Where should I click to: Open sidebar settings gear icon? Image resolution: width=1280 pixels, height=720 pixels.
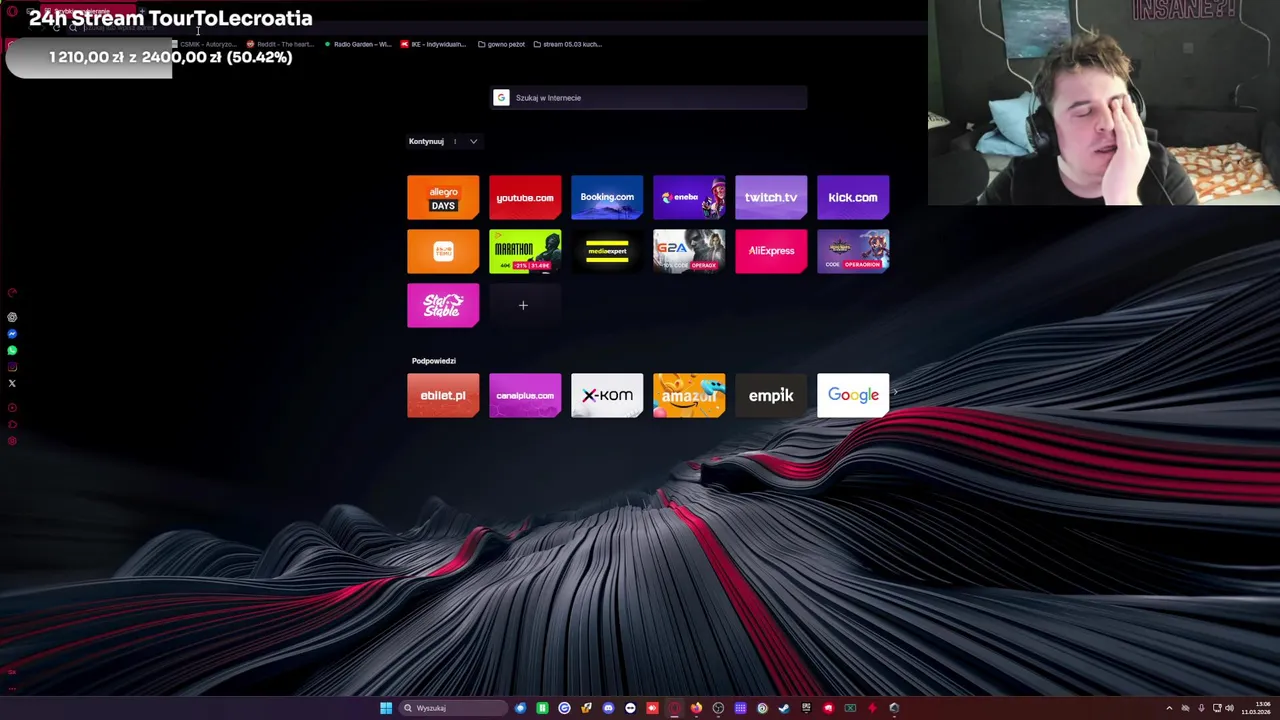pos(12,441)
